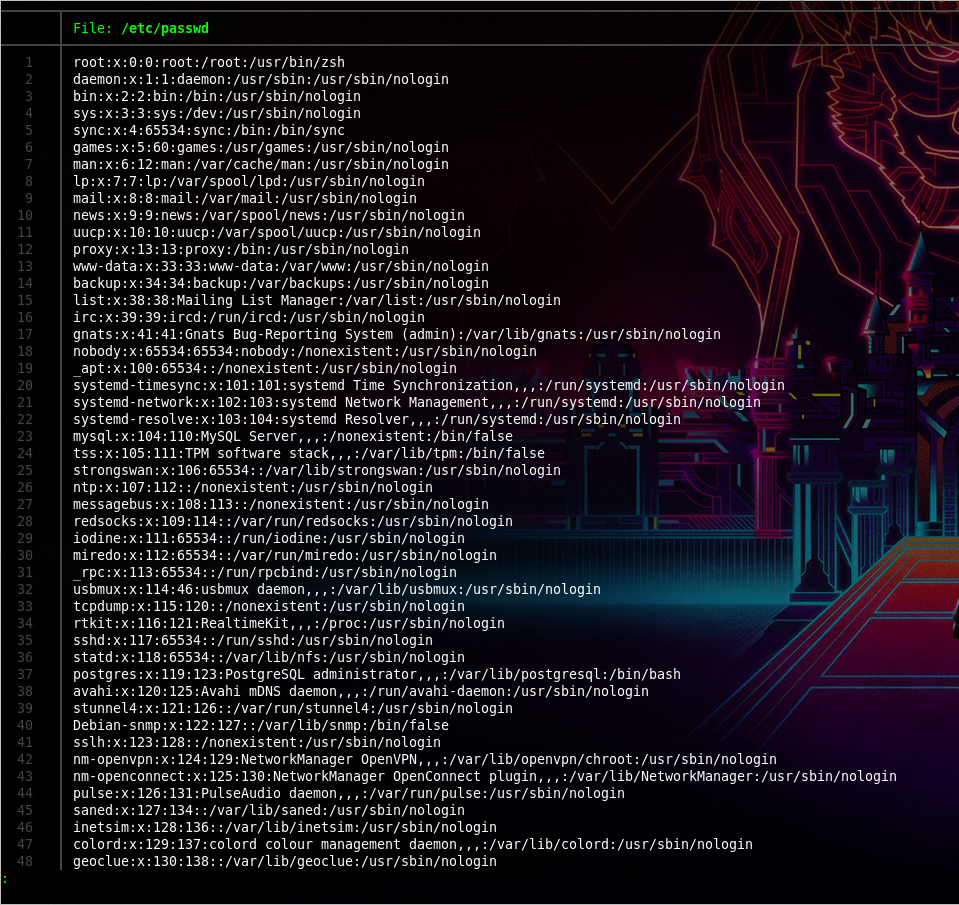This screenshot has width=959, height=905.
Task: Click the Mailing List Manager entry
Action: (x=316, y=300)
